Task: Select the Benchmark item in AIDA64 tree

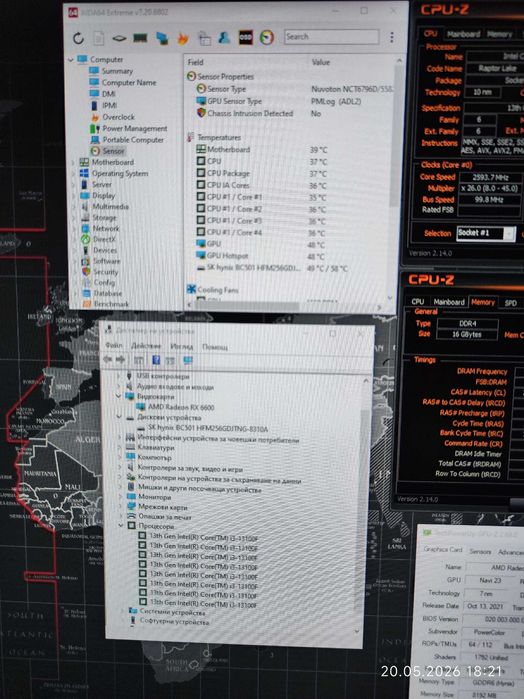Action: tap(106, 304)
